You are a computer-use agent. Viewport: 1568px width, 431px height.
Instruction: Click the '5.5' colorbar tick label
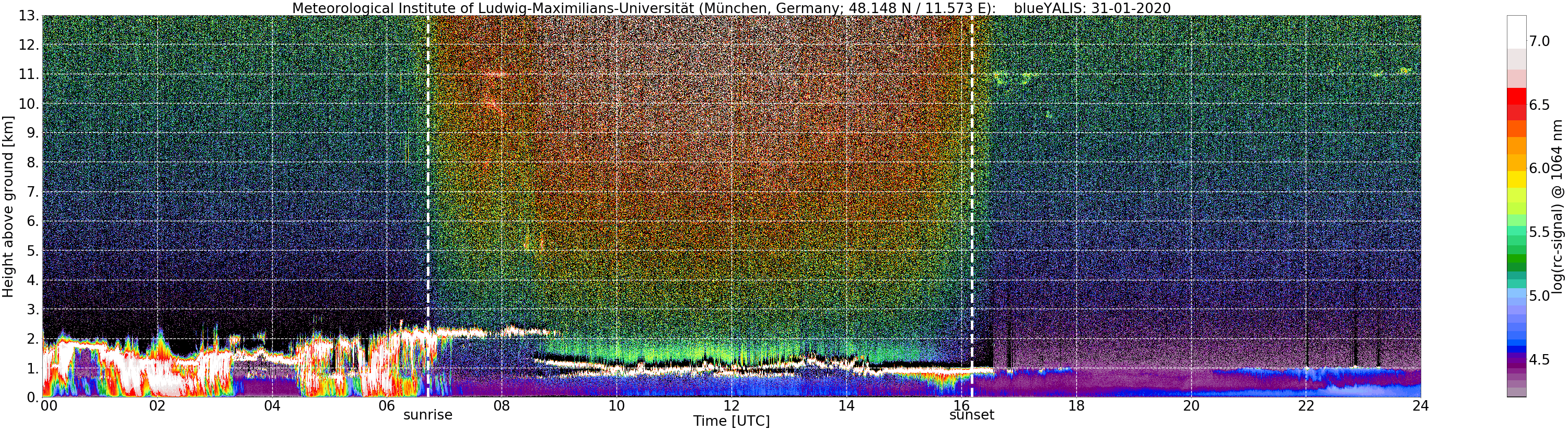1539,232
